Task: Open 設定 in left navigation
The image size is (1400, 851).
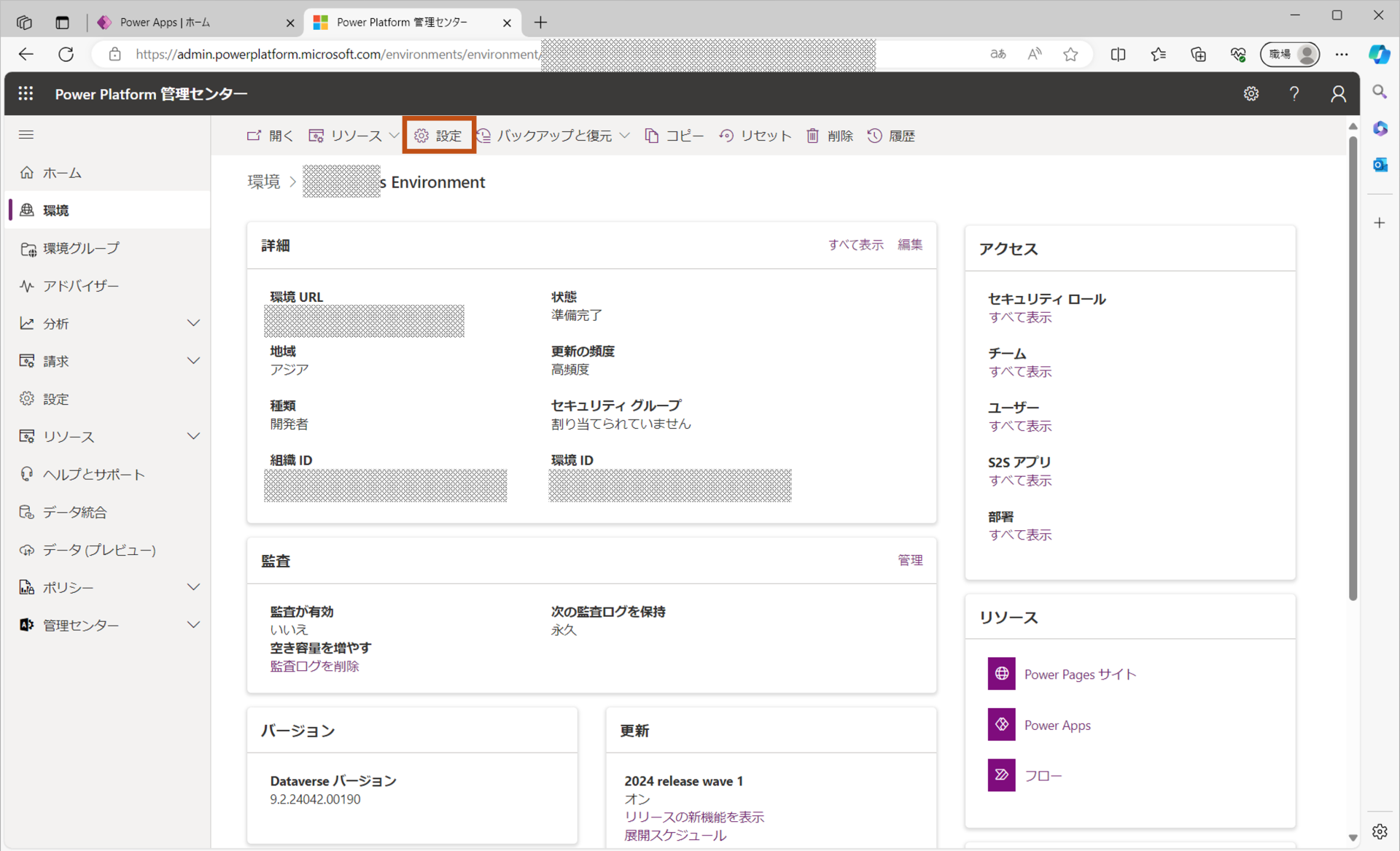Action: click(108, 399)
